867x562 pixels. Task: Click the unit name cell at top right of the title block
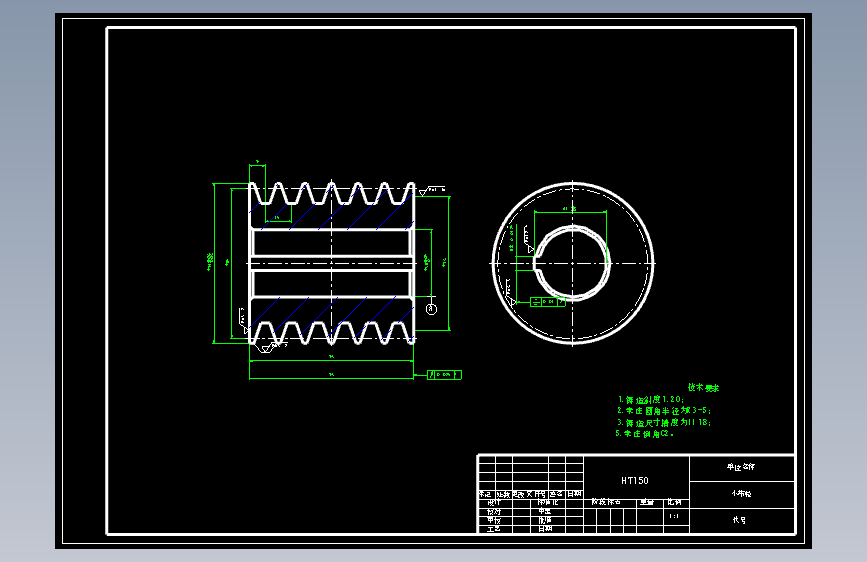(741, 467)
